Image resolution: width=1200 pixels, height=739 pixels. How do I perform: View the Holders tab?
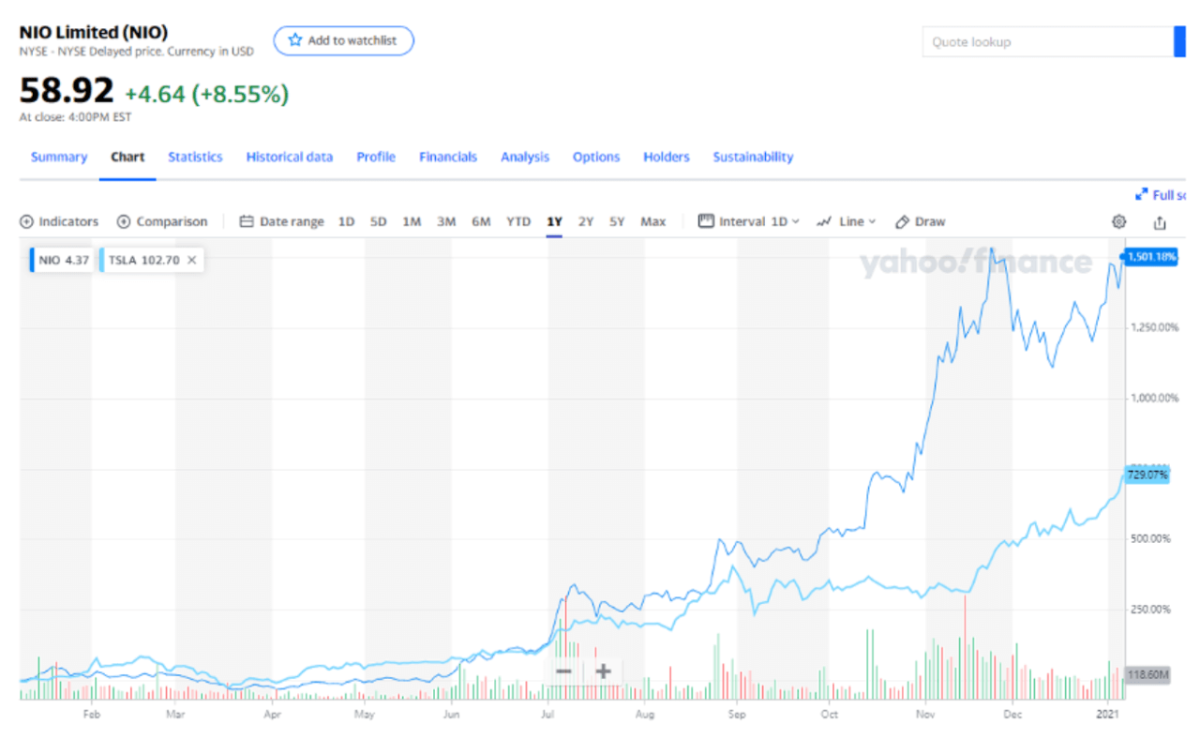(666, 157)
